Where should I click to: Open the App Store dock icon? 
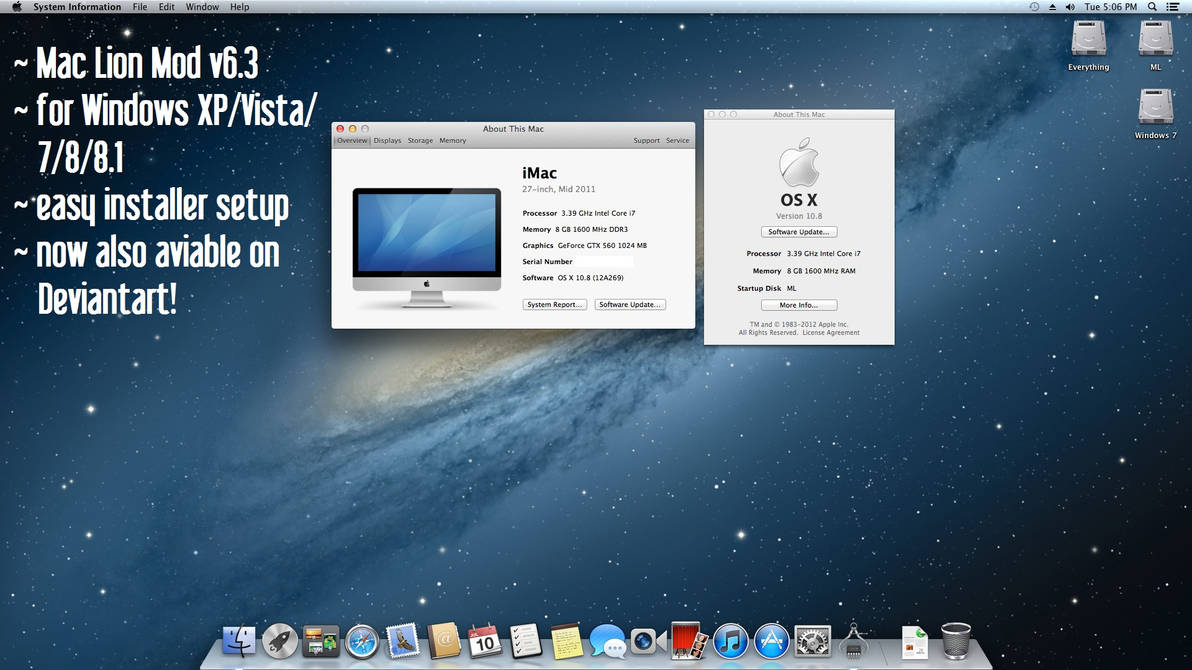pyautogui.click(x=771, y=642)
